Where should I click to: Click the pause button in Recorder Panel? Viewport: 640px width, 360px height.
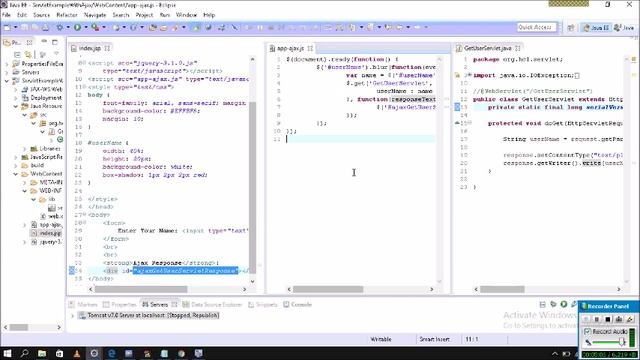coord(597,319)
